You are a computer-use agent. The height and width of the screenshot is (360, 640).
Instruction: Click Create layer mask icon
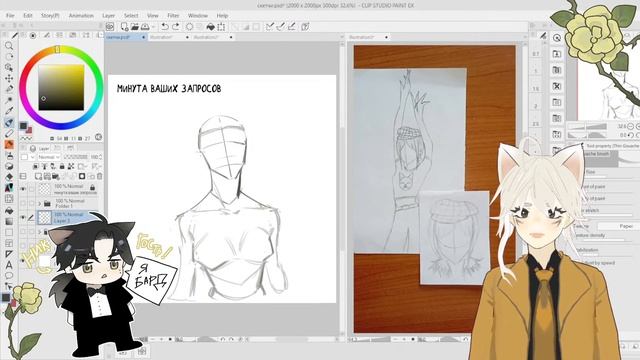coord(82,176)
